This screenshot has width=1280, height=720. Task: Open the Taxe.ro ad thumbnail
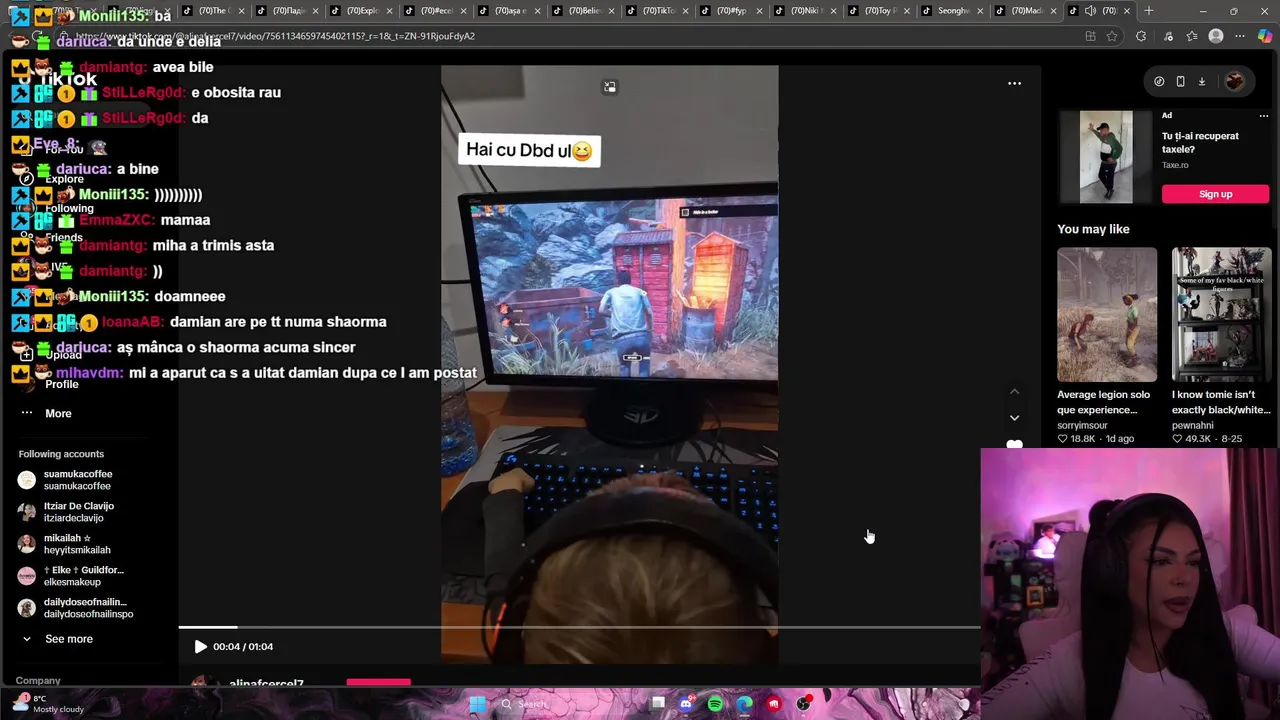pos(1106,157)
